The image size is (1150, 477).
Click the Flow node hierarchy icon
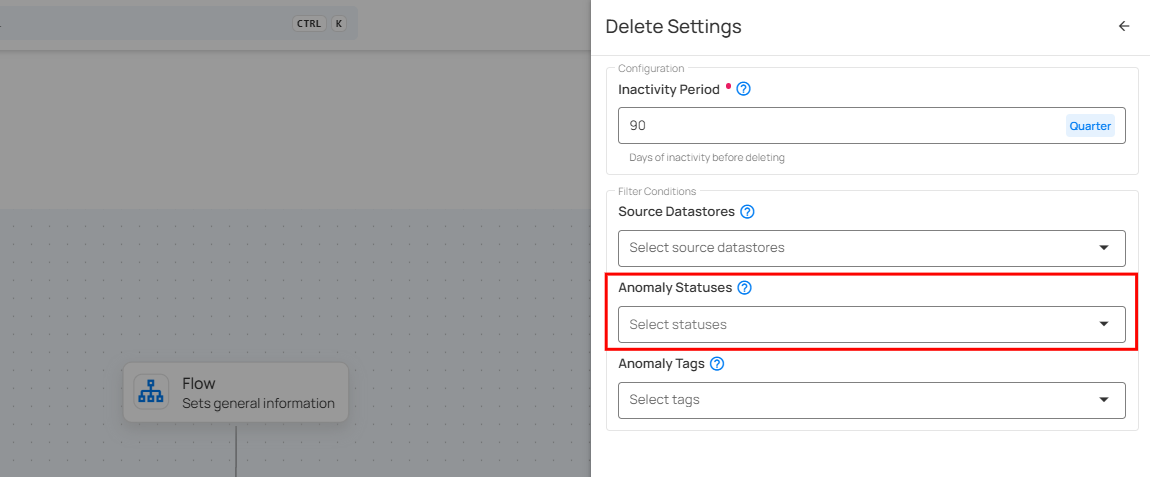[151, 392]
